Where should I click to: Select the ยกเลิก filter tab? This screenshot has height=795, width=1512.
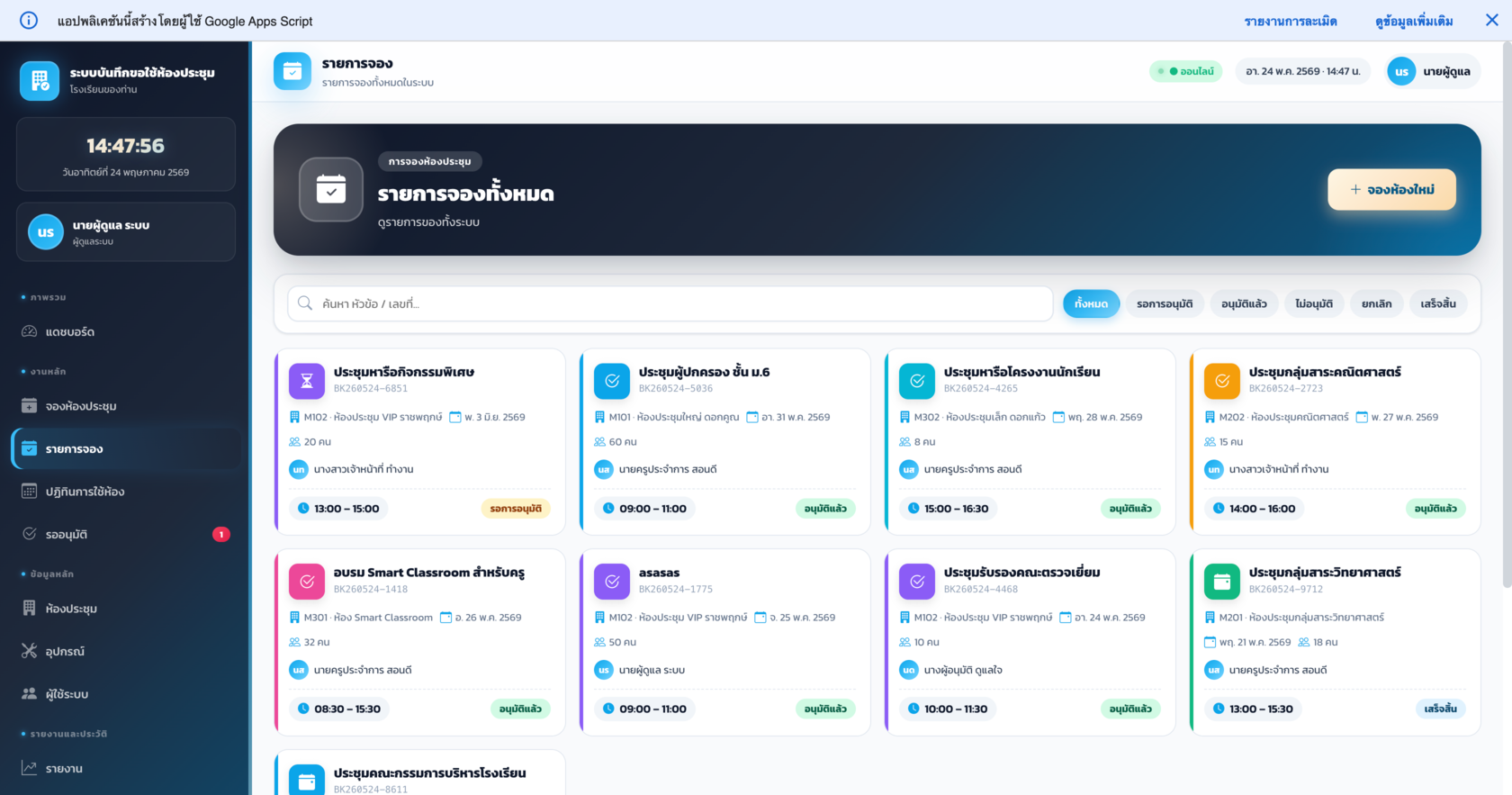point(1376,303)
